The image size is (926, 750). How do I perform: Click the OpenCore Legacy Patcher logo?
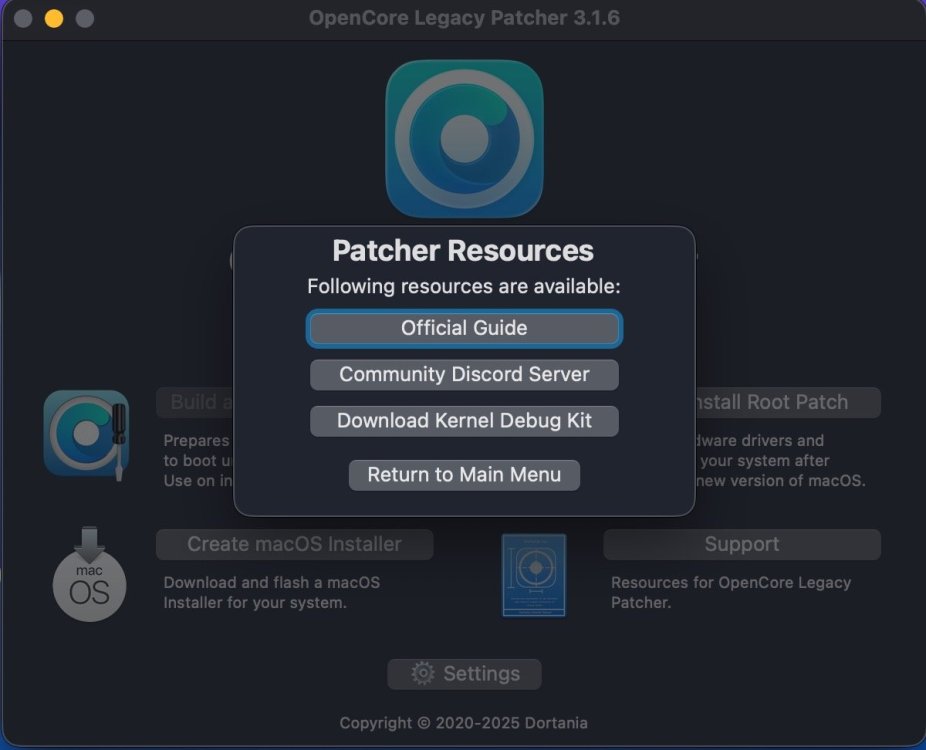point(464,139)
